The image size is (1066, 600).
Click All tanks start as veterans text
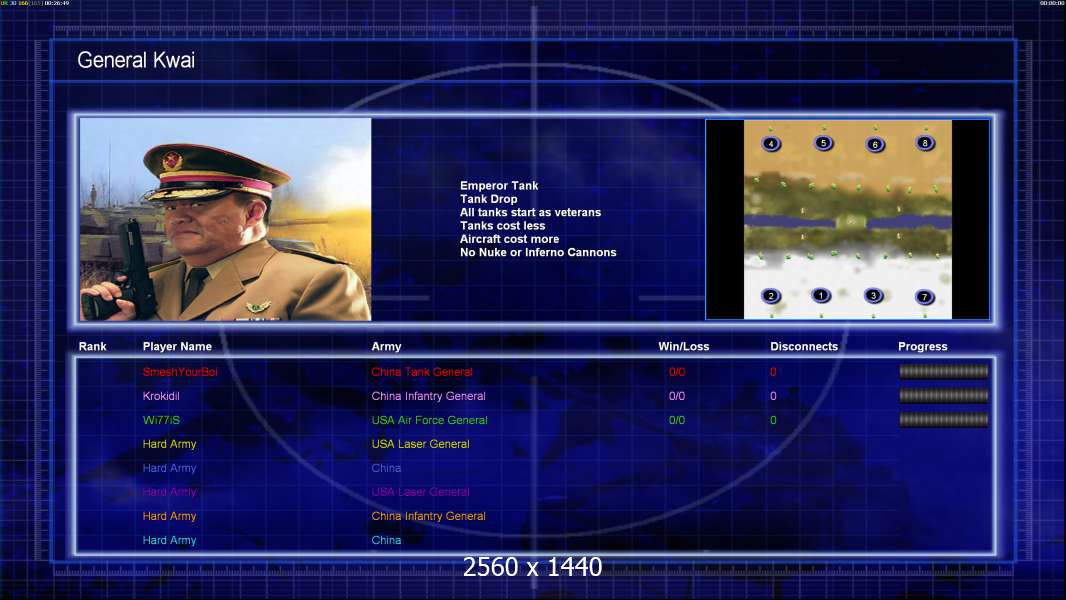click(530, 212)
